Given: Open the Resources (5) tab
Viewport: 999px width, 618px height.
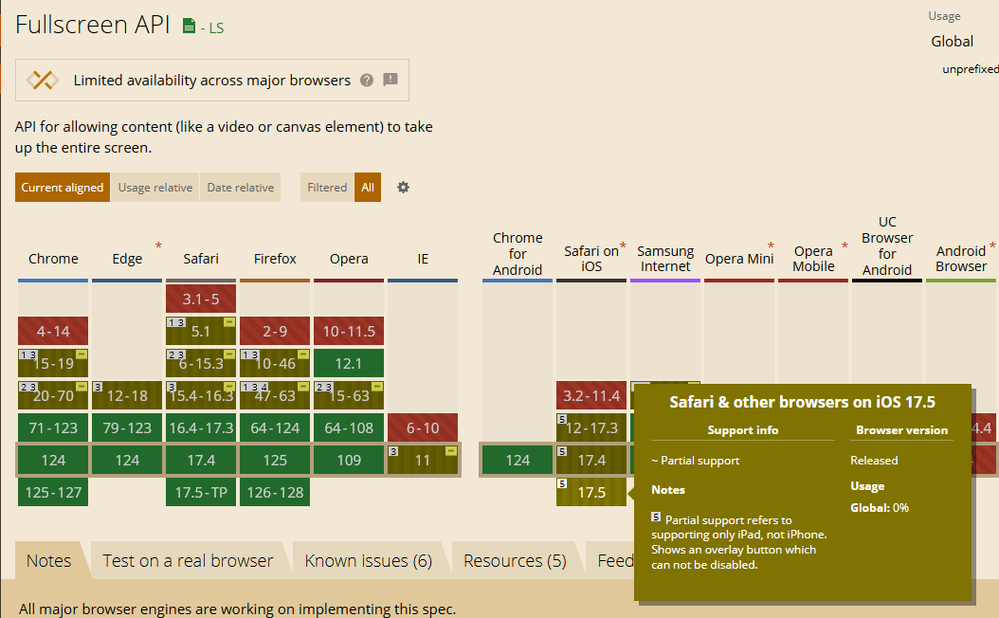Looking at the screenshot, I should [x=515, y=561].
